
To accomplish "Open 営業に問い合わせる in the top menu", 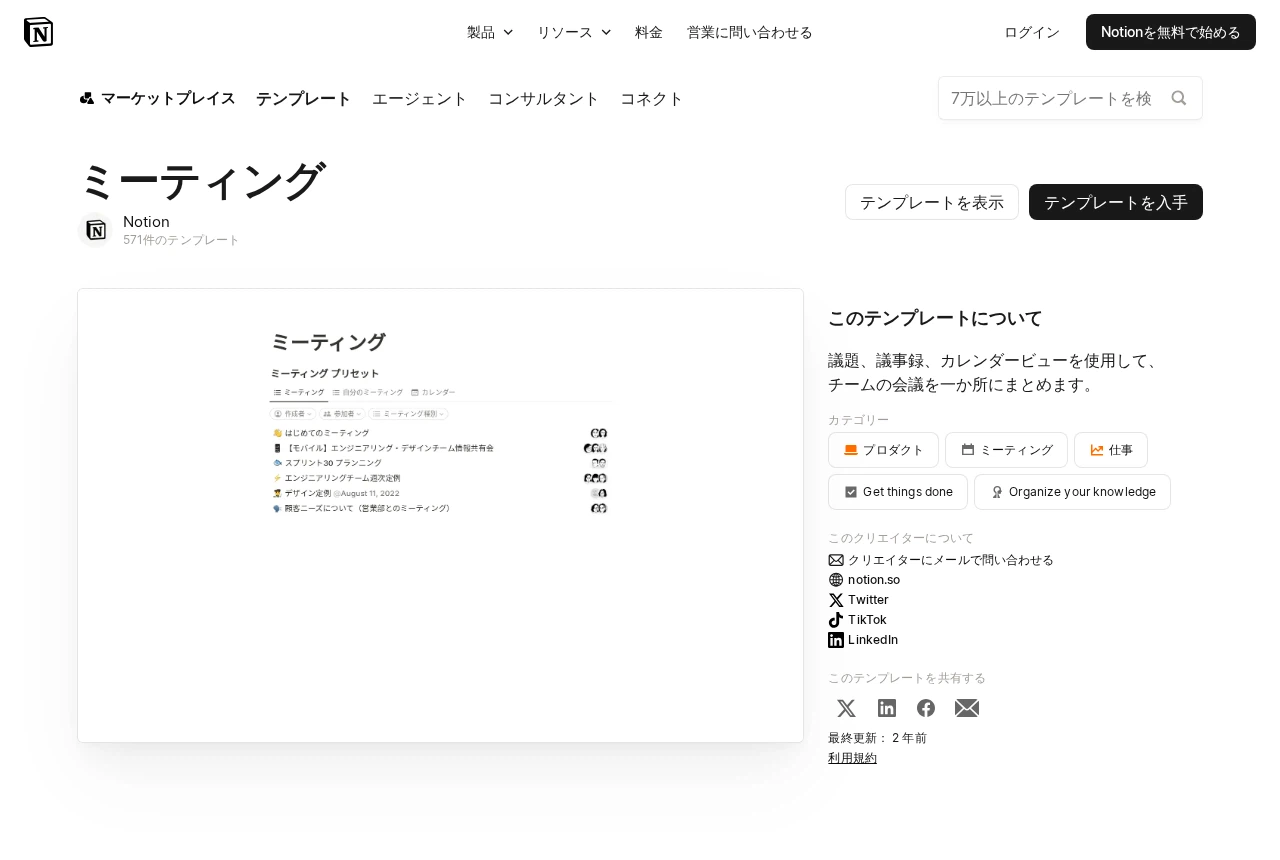I will tap(750, 32).
